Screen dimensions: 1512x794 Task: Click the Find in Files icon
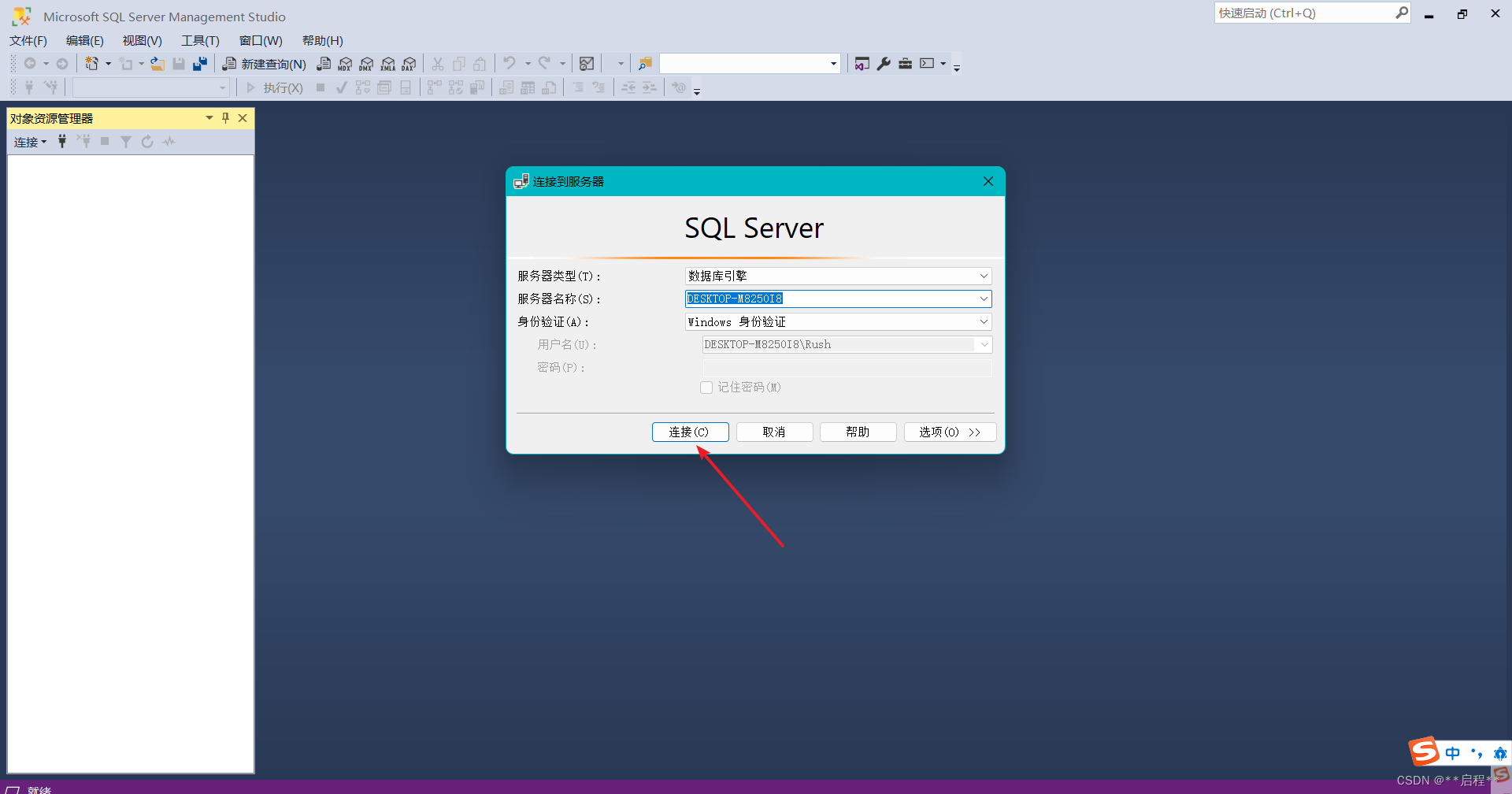pos(645,64)
